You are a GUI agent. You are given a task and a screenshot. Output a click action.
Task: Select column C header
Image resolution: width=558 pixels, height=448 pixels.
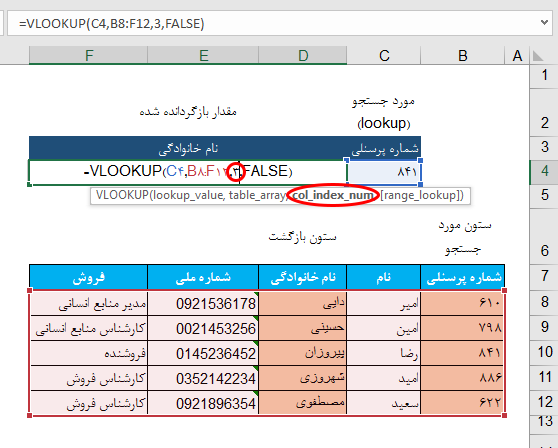click(384, 56)
